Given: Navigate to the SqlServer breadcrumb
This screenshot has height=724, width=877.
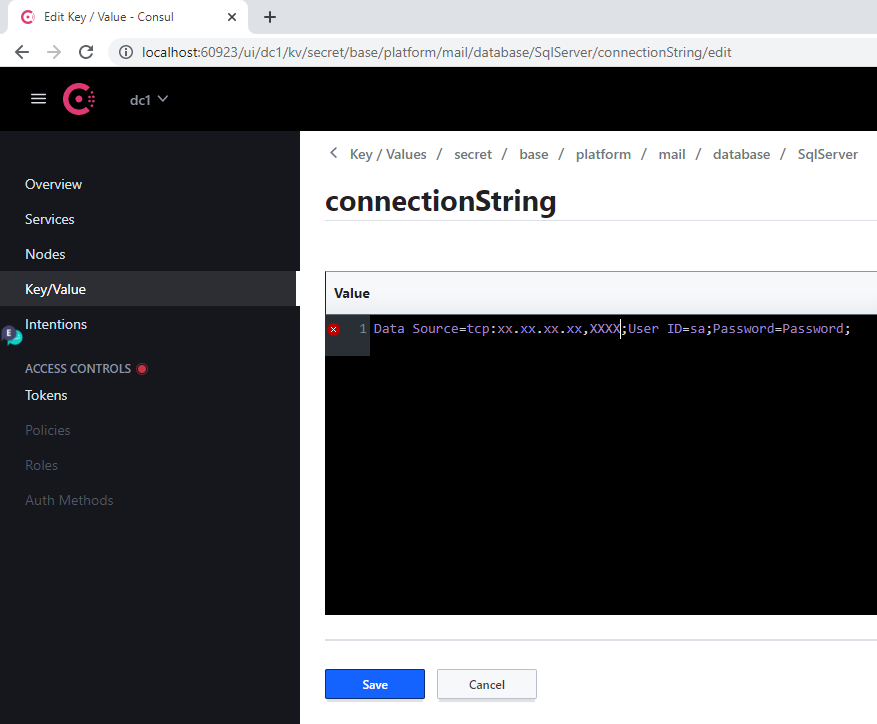Looking at the screenshot, I should pos(827,153).
